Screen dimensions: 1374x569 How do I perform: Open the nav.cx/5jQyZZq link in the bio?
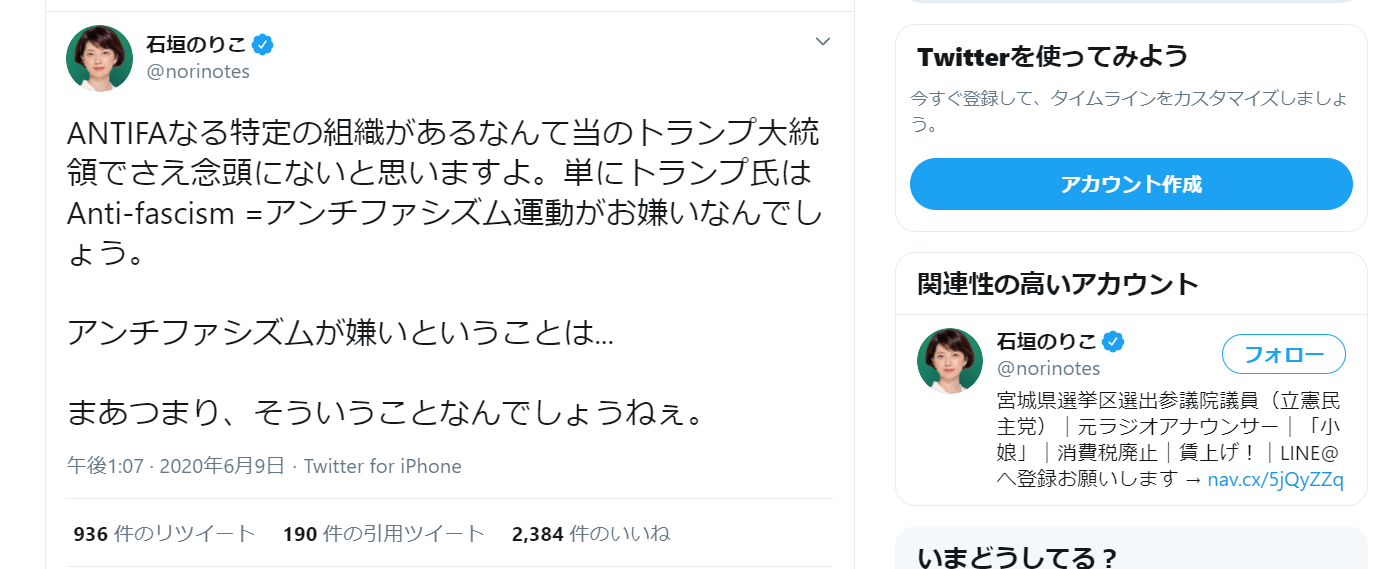pyautogui.click(x=1275, y=479)
